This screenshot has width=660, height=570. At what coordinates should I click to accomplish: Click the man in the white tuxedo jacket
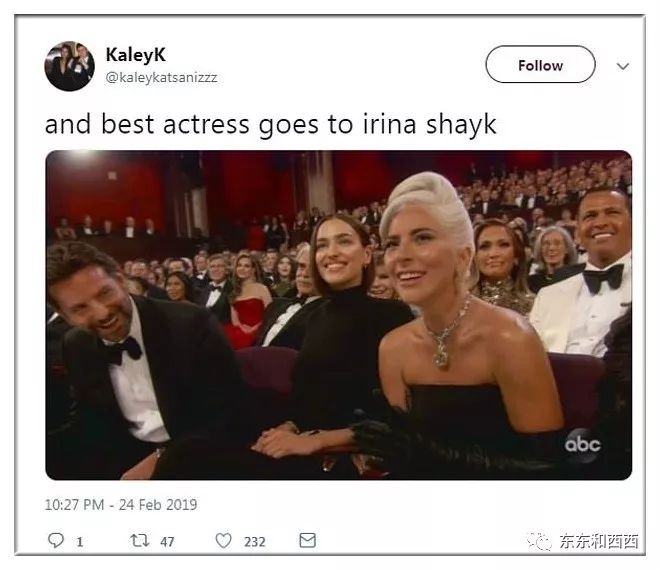point(587,274)
